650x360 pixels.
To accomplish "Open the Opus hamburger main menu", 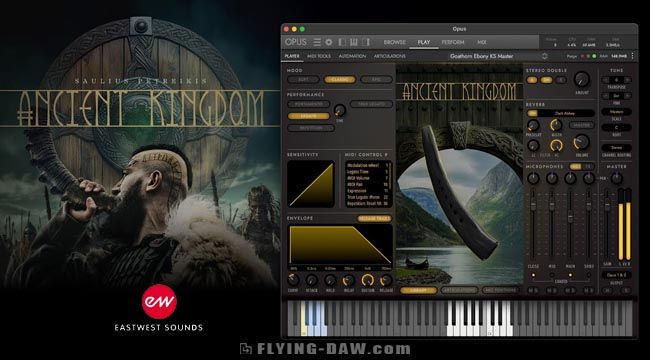I will point(317,42).
